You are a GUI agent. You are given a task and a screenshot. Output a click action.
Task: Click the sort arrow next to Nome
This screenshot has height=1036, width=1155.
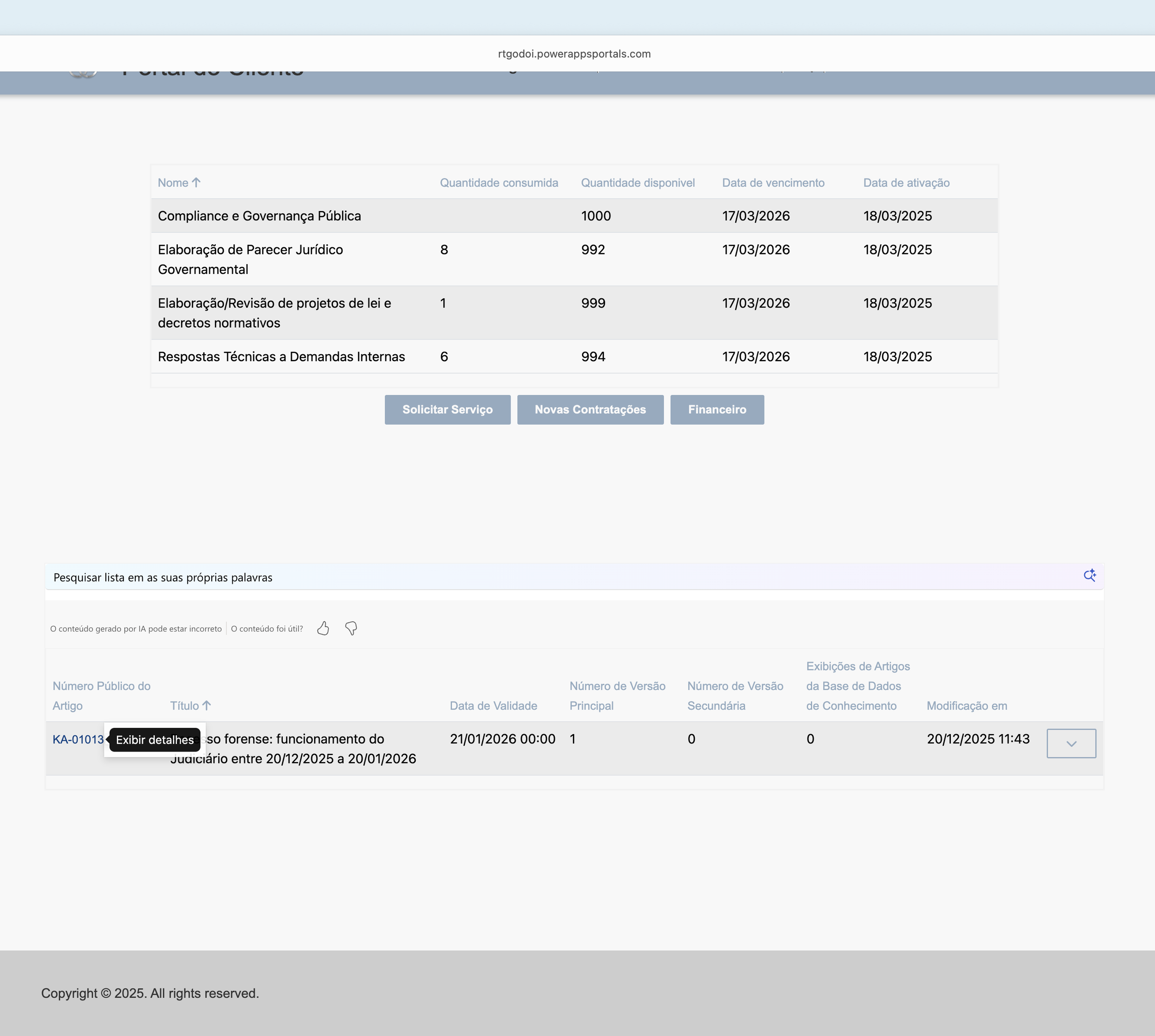(x=196, y=183)
